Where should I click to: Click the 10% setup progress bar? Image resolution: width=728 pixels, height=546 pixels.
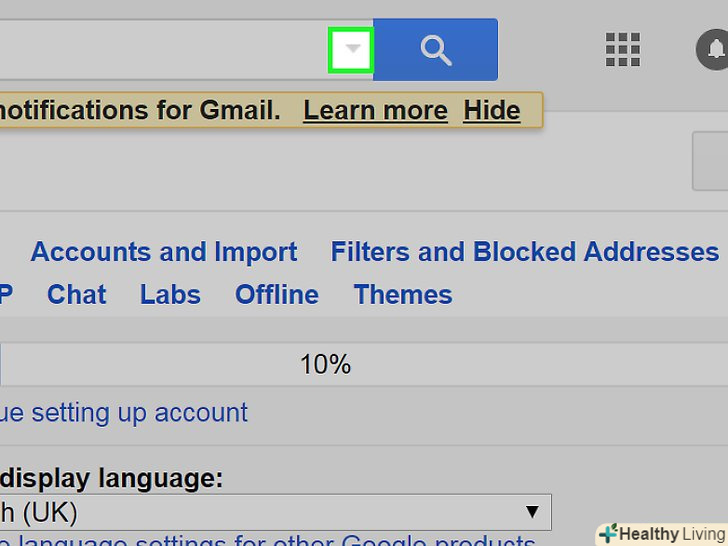(326, 365)
